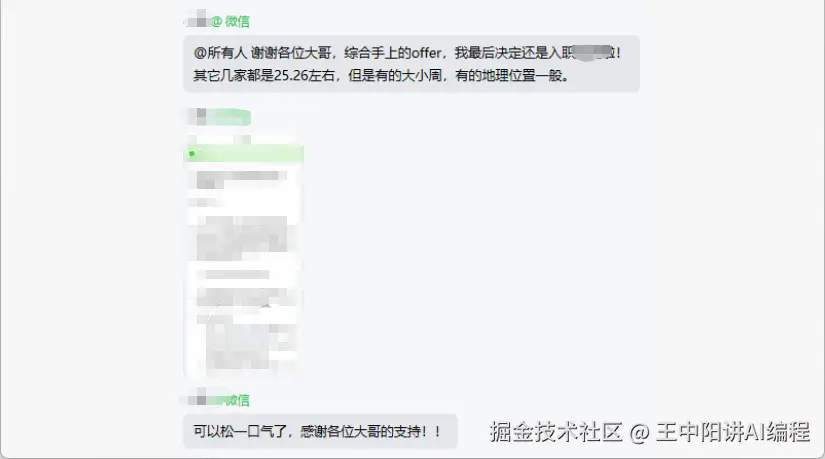
Task: Click the '掘金技术社区' watermark text
Action: pos(557,432)
